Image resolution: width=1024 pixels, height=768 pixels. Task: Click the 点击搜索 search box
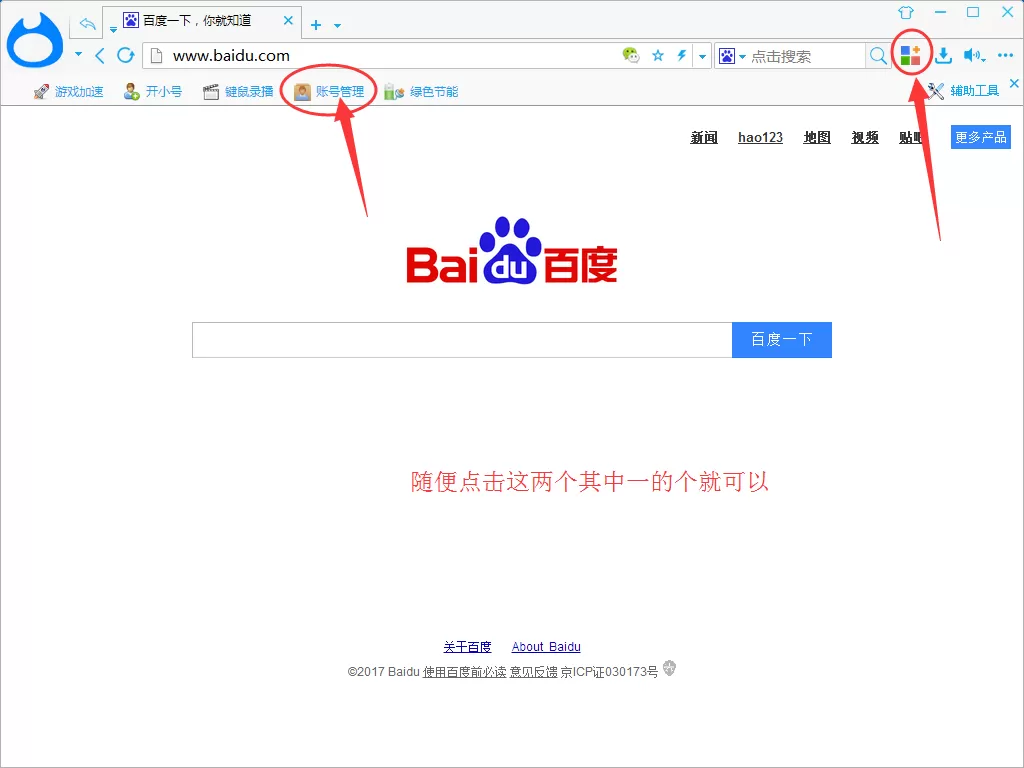807,57
